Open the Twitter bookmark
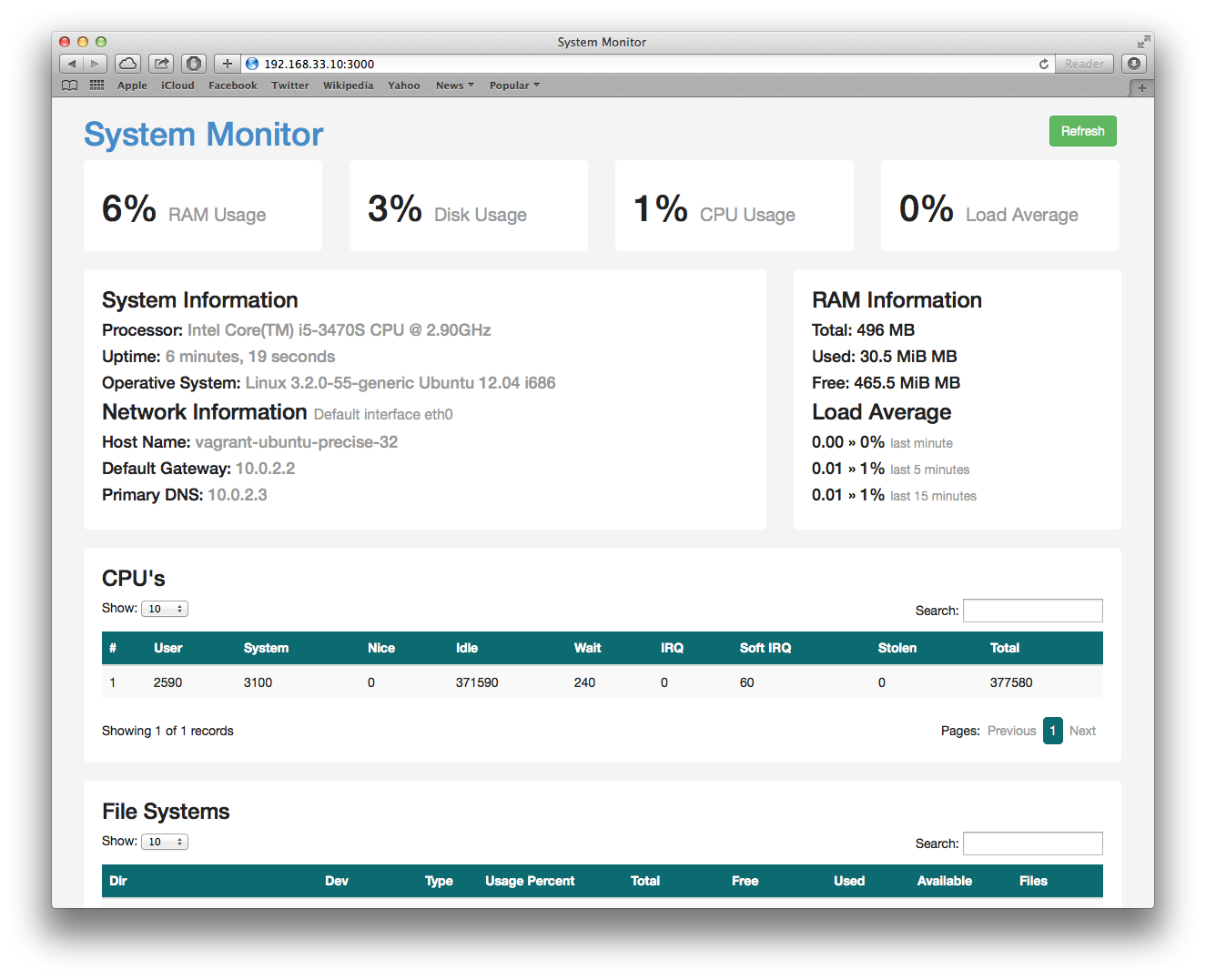 pos(290,86)
